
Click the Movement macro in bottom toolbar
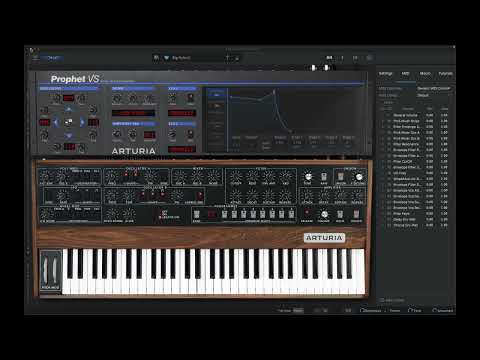point(442,310)
